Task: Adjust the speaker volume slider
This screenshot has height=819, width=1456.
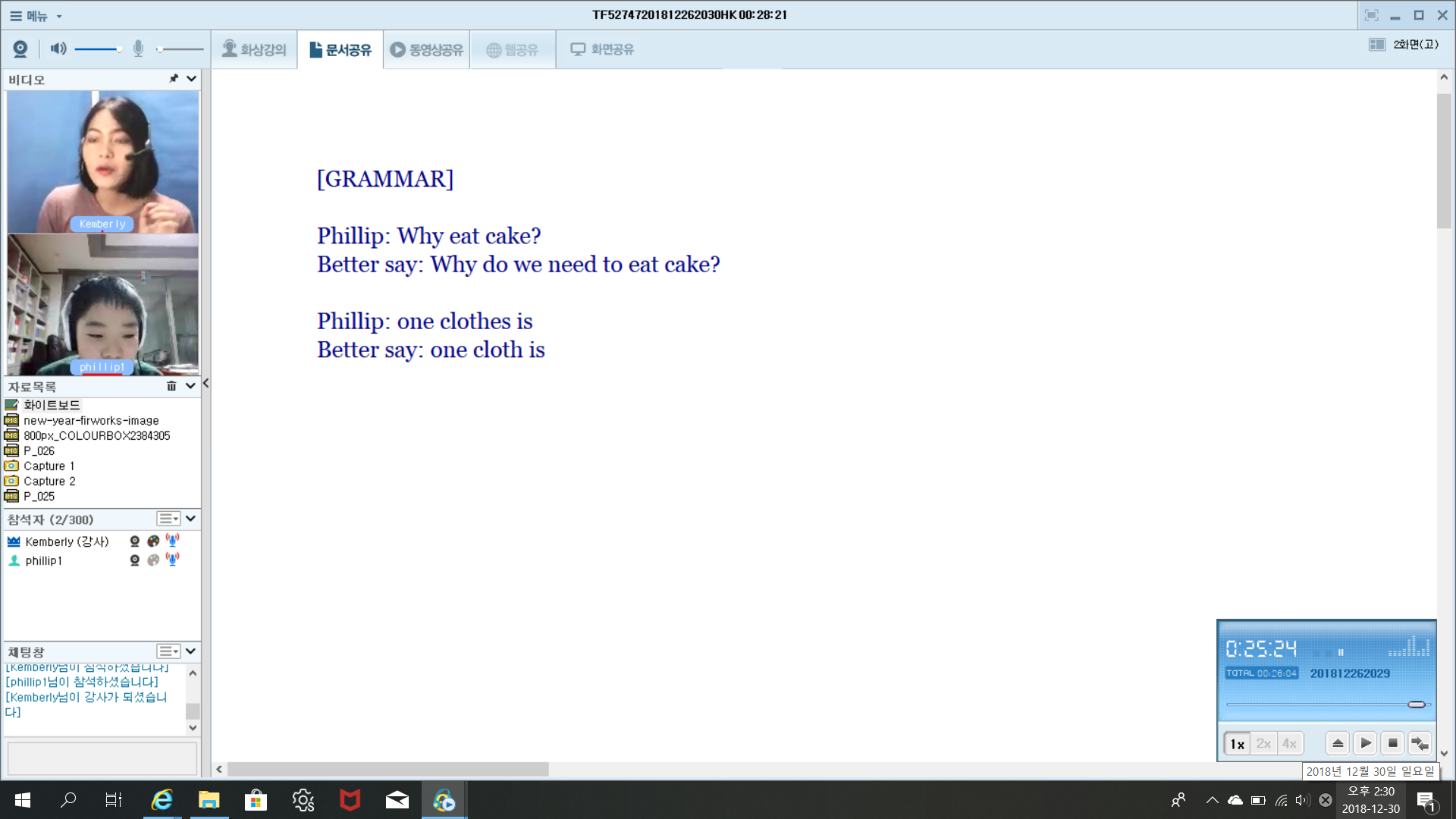Action: coord(99,49)
